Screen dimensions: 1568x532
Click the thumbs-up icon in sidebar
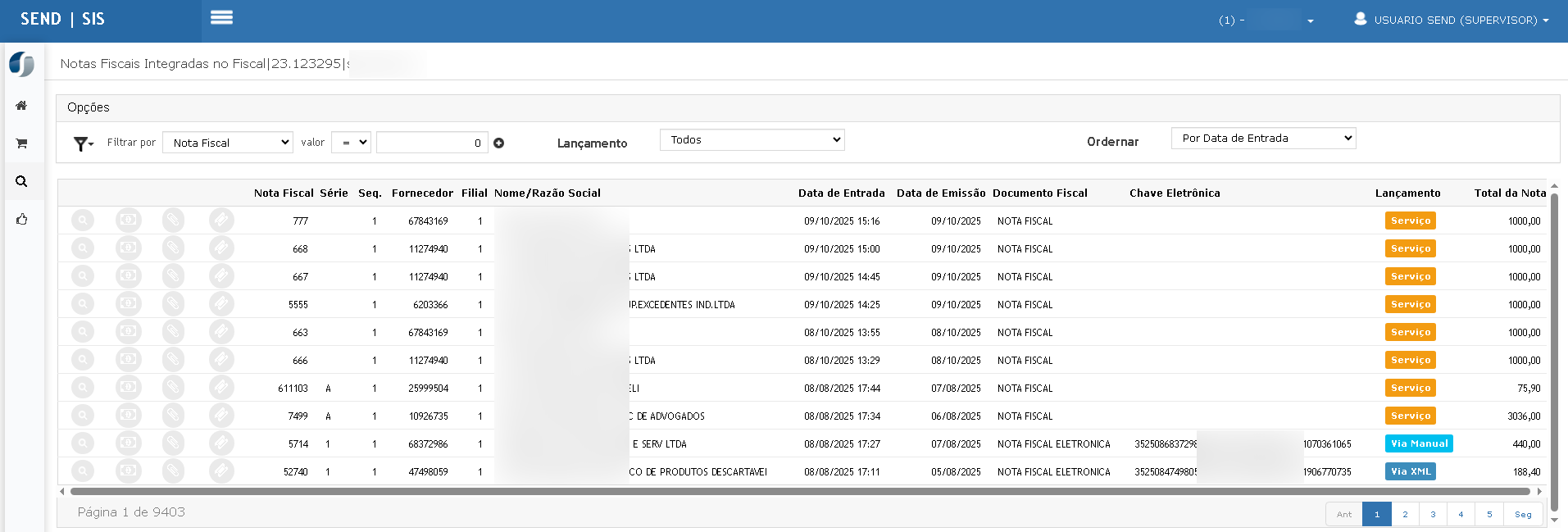[x=21, y=219]
